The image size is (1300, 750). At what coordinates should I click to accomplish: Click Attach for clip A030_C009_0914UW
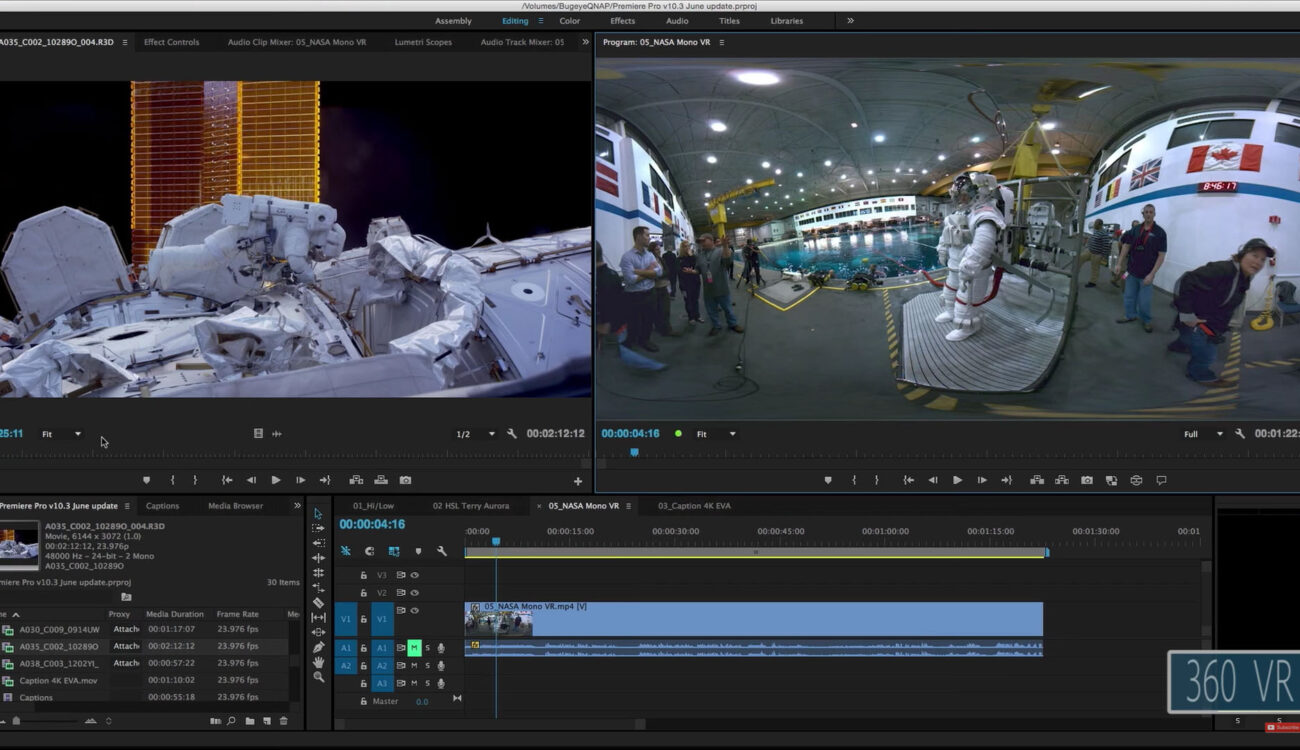[125, 631]
